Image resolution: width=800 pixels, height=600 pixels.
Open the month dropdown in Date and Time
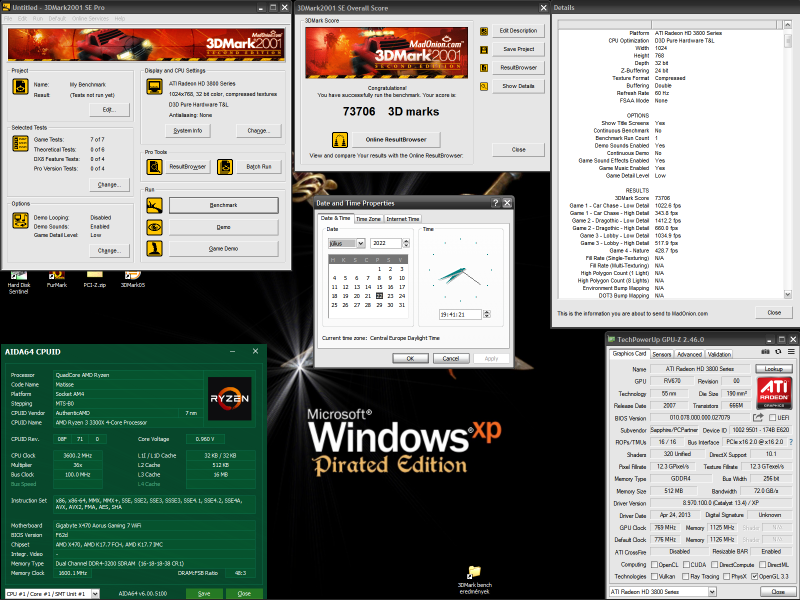point(360,243)
